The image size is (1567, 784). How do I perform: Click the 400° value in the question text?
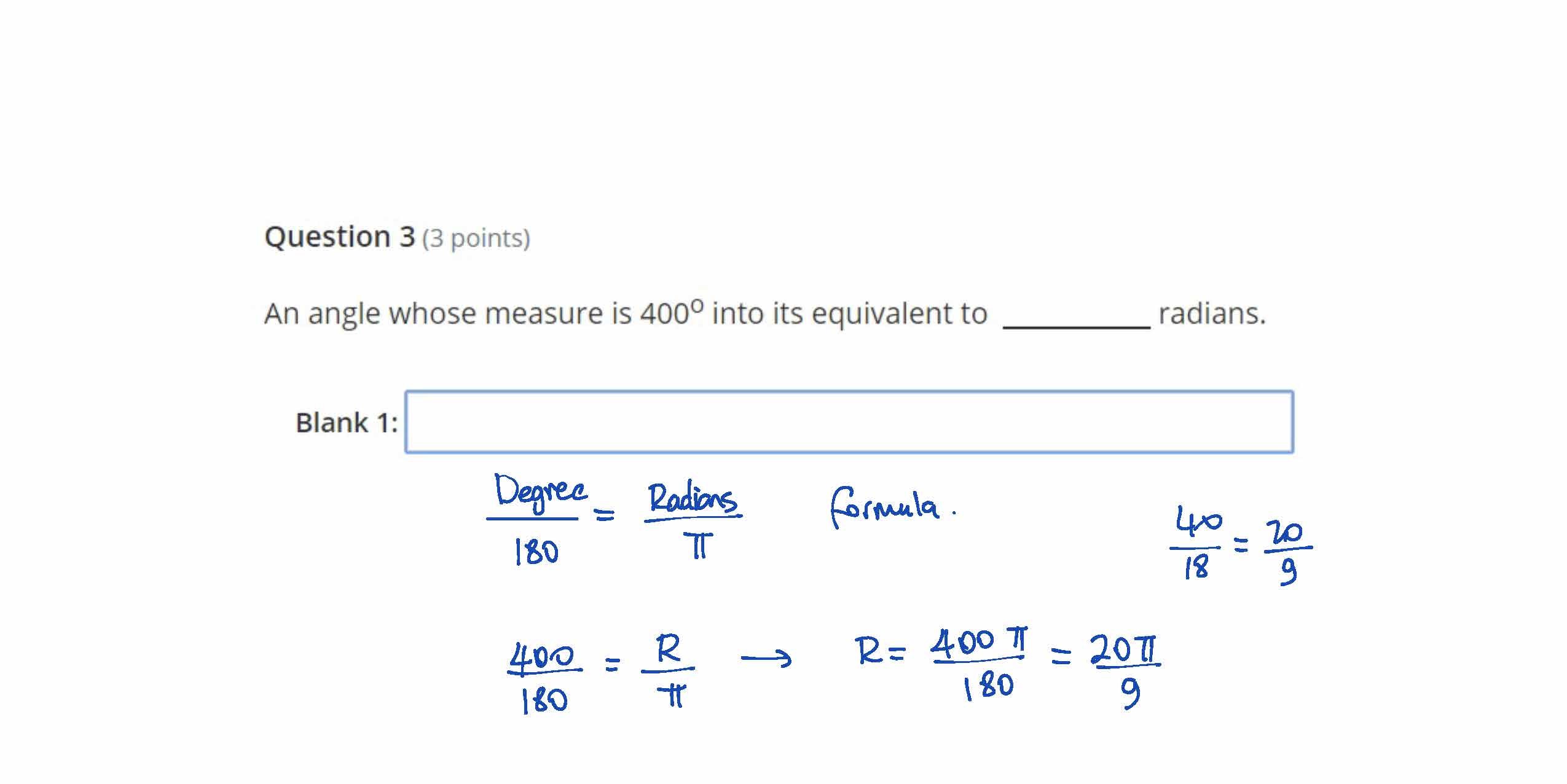pyautogui.click(x=671, y=312)
